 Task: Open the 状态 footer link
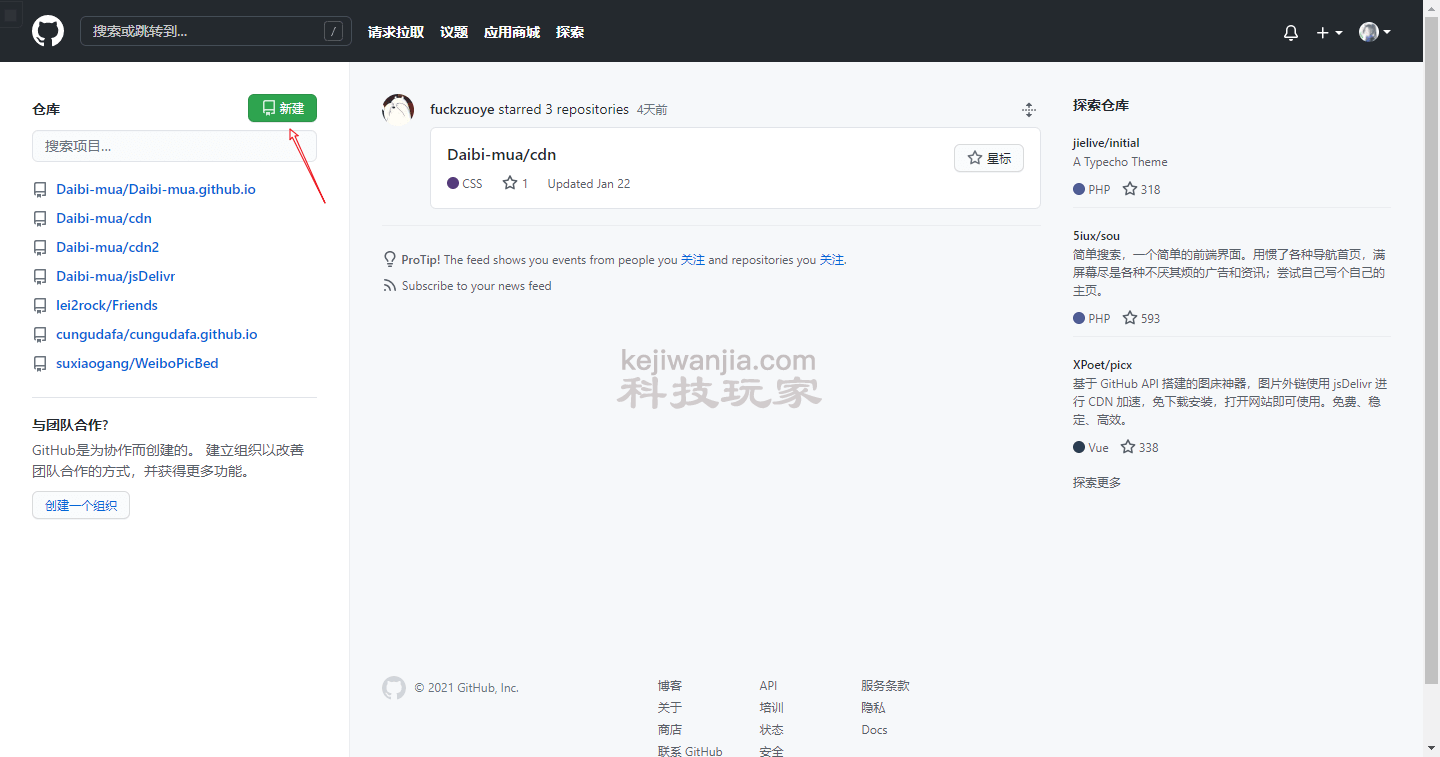(x=771, y=730)
